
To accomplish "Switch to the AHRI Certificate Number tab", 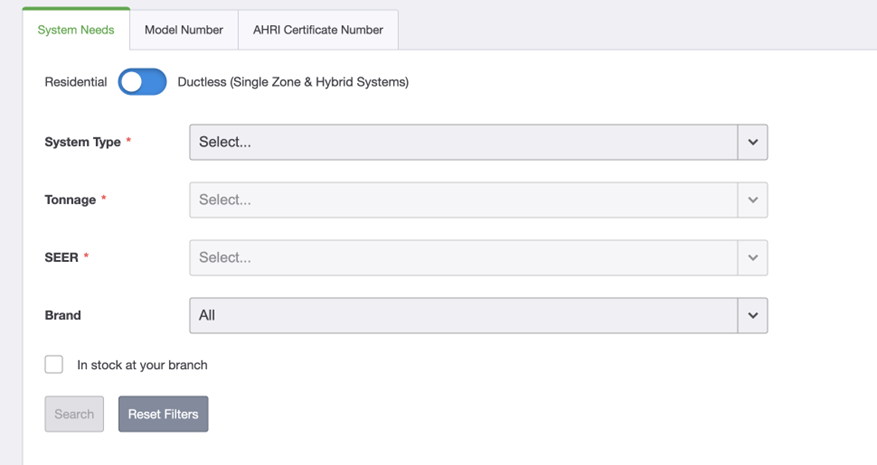I will [318, 30].
